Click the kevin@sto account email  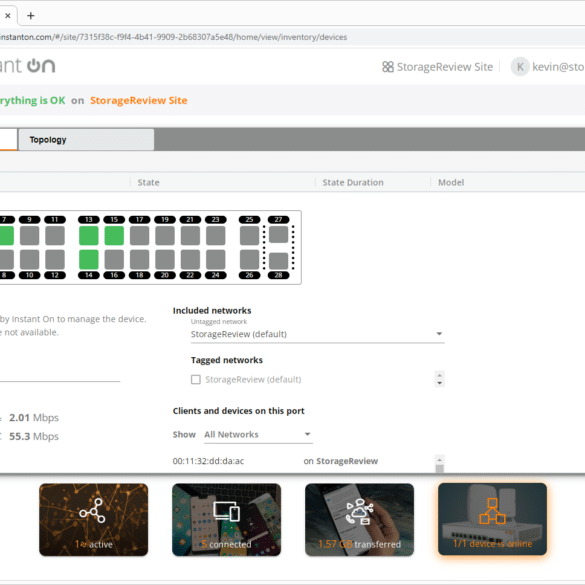pos(558,67)
